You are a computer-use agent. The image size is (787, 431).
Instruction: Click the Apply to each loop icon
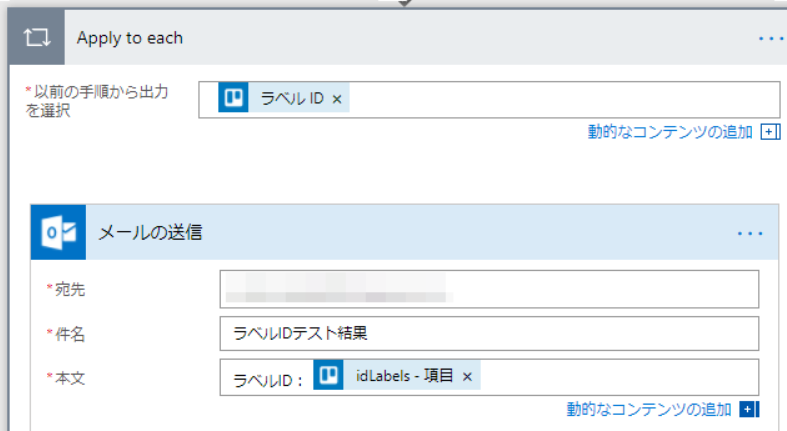click(x=37, y=38)
